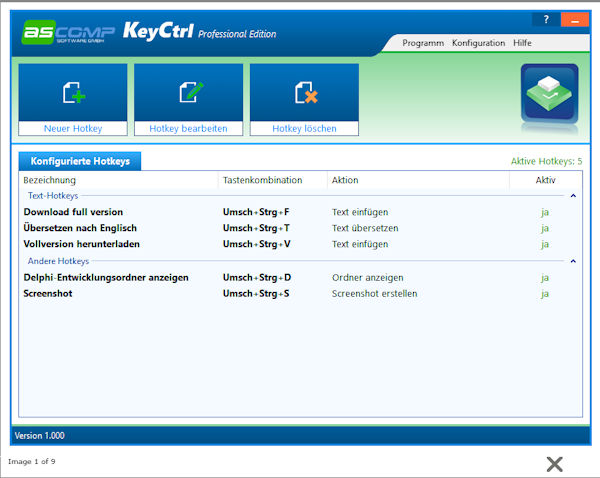The image size is (600, 478).
Task: Click Text einfügen in Download full version row
Action: 360,212
